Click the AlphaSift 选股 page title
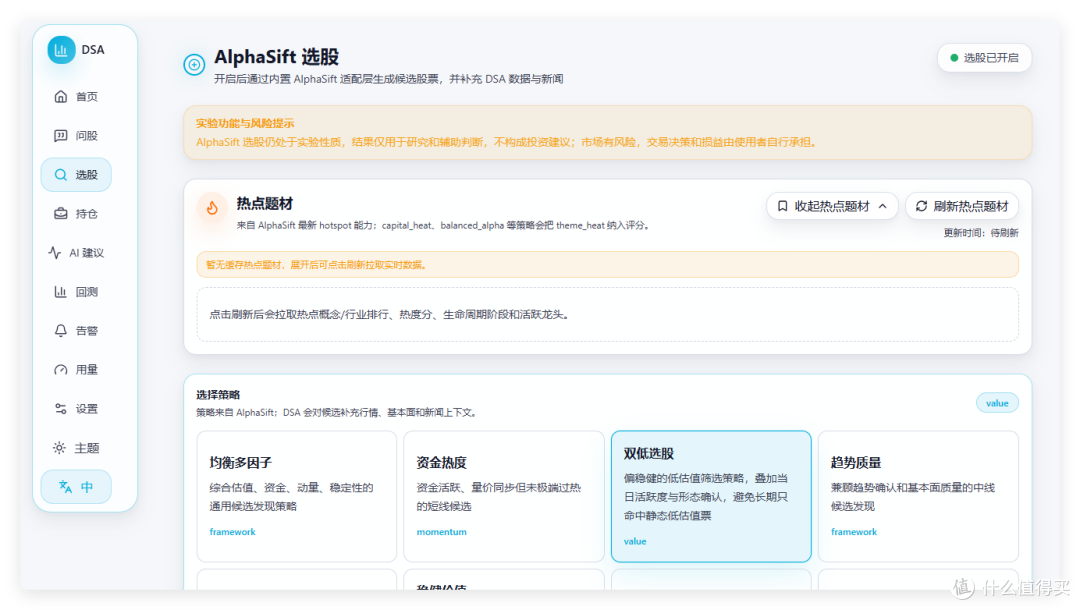 point(276,57)
